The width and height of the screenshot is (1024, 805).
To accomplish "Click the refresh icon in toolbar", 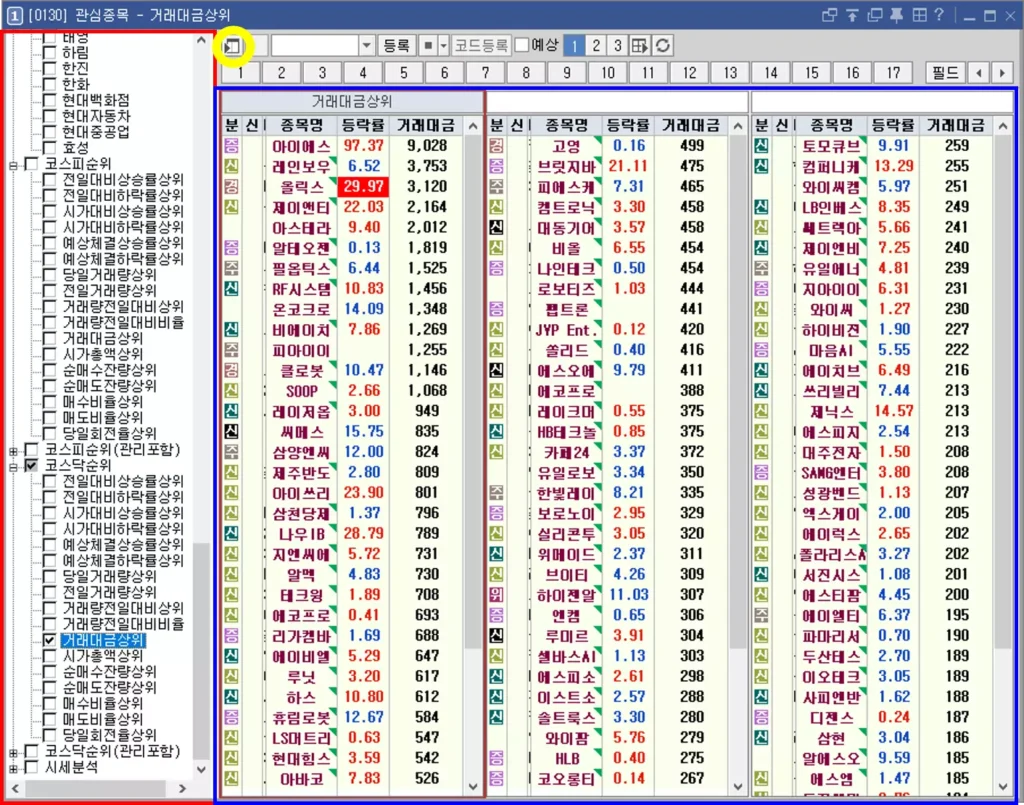I will pos(662,46).
